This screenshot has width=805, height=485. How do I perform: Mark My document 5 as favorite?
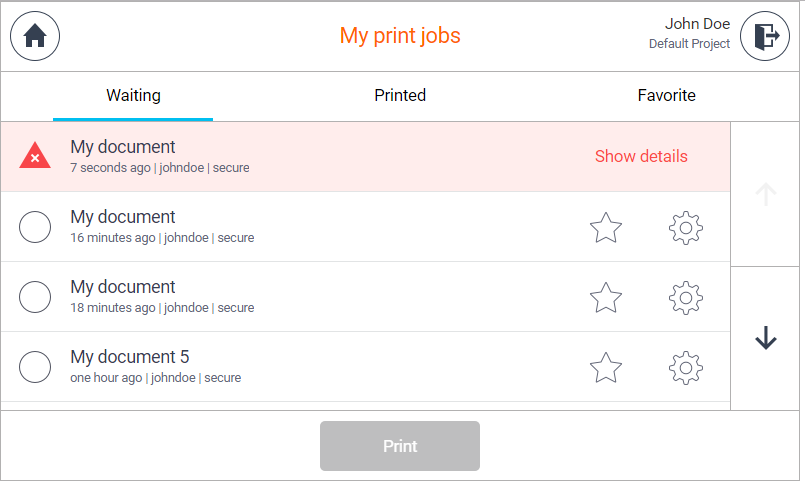click(x=606, y=368)
